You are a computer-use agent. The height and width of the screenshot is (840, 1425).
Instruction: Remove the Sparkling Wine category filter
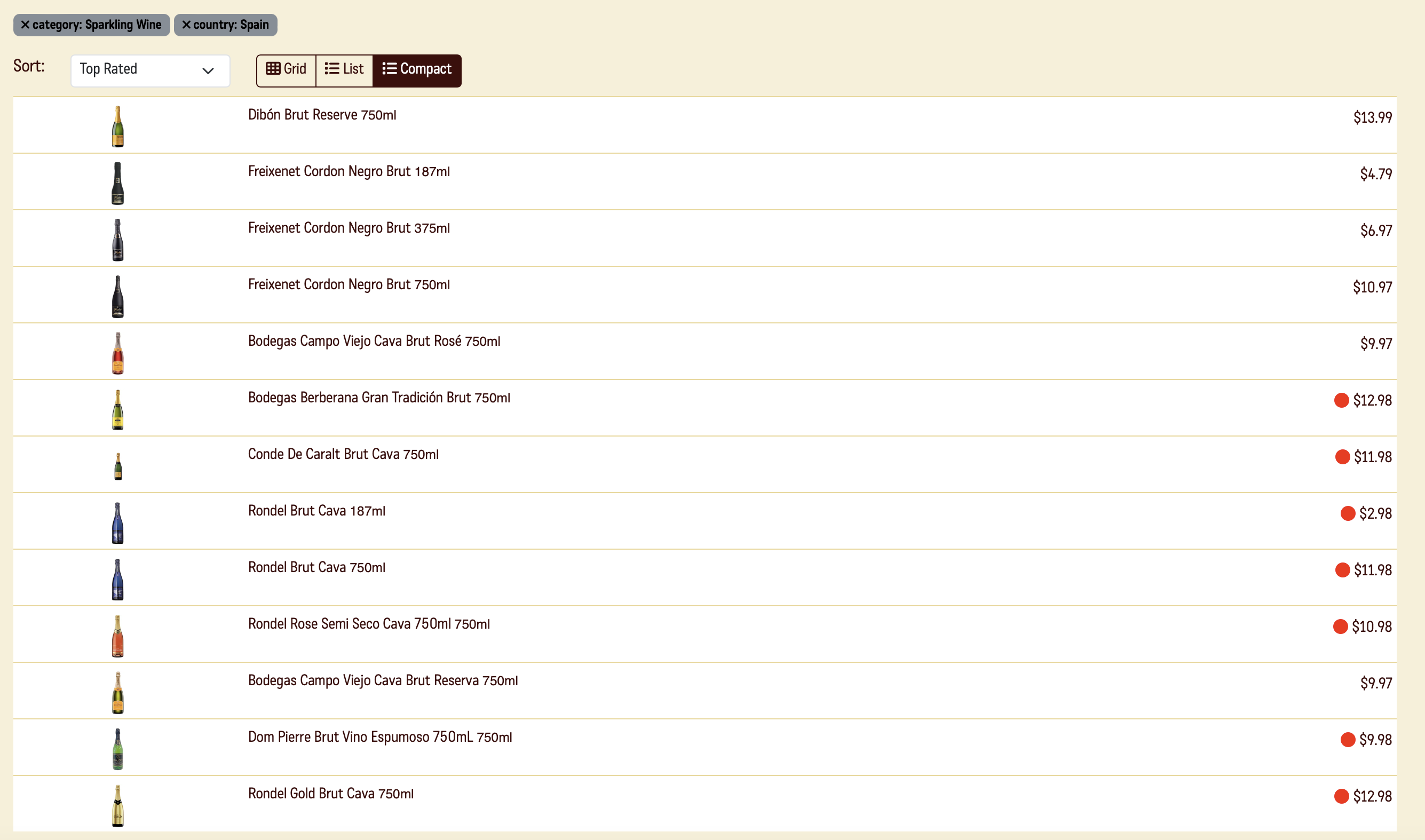point(25,25)
